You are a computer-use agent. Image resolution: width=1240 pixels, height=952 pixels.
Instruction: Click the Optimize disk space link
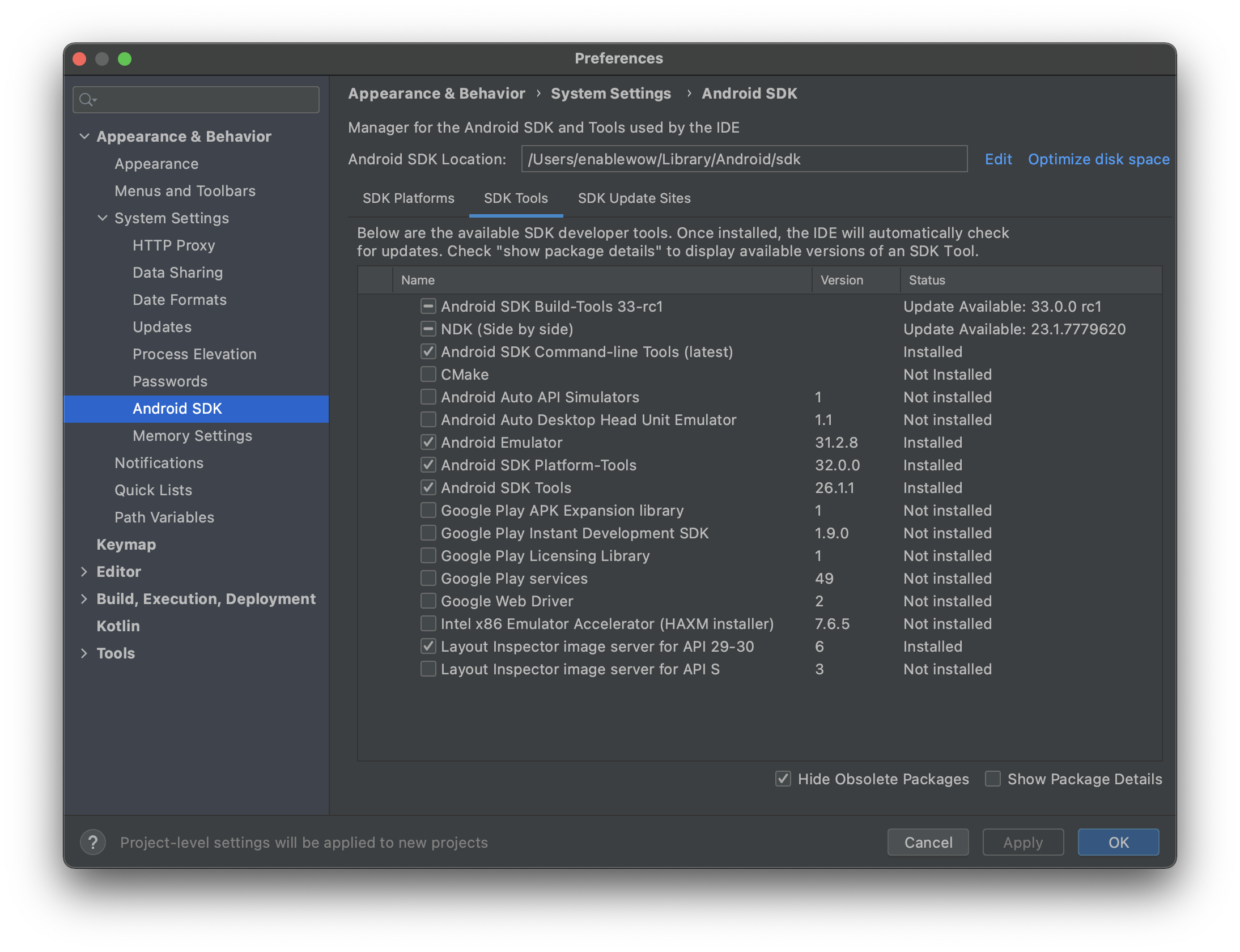(1098, 159)
